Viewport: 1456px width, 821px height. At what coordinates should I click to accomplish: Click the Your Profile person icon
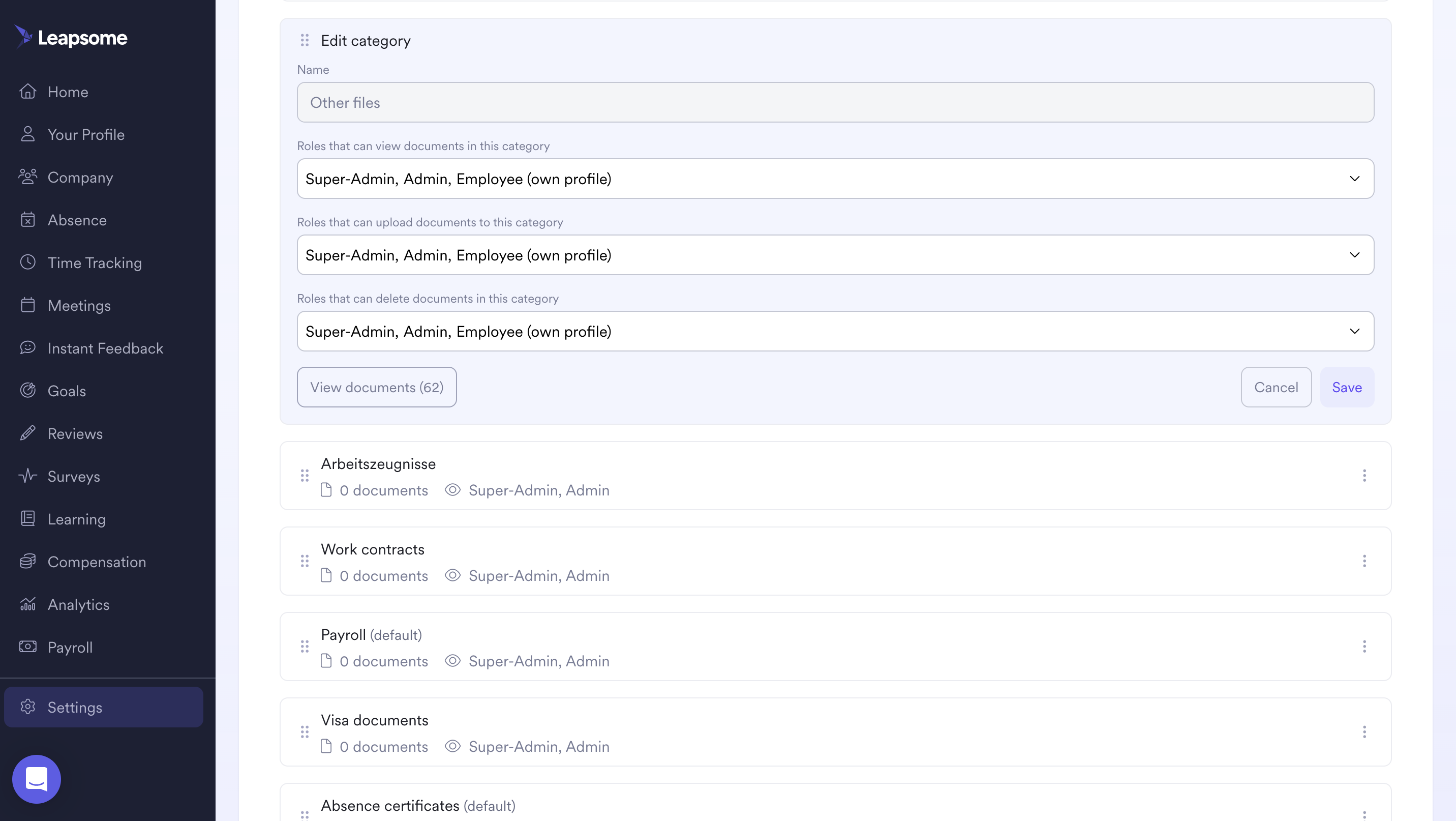[27, 134]
